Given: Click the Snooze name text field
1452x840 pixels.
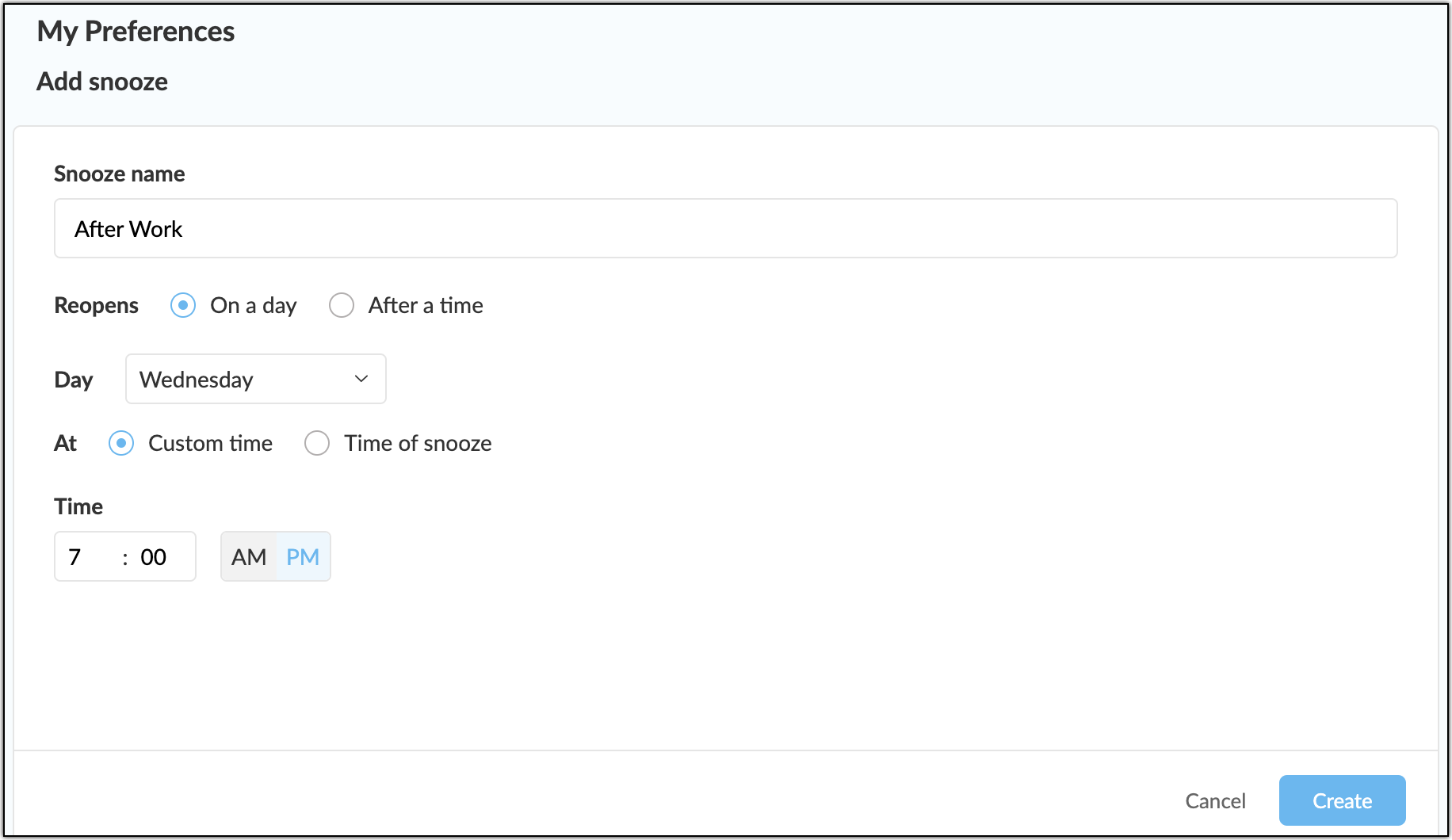Looking at the screenshot, I should point(725,228).
